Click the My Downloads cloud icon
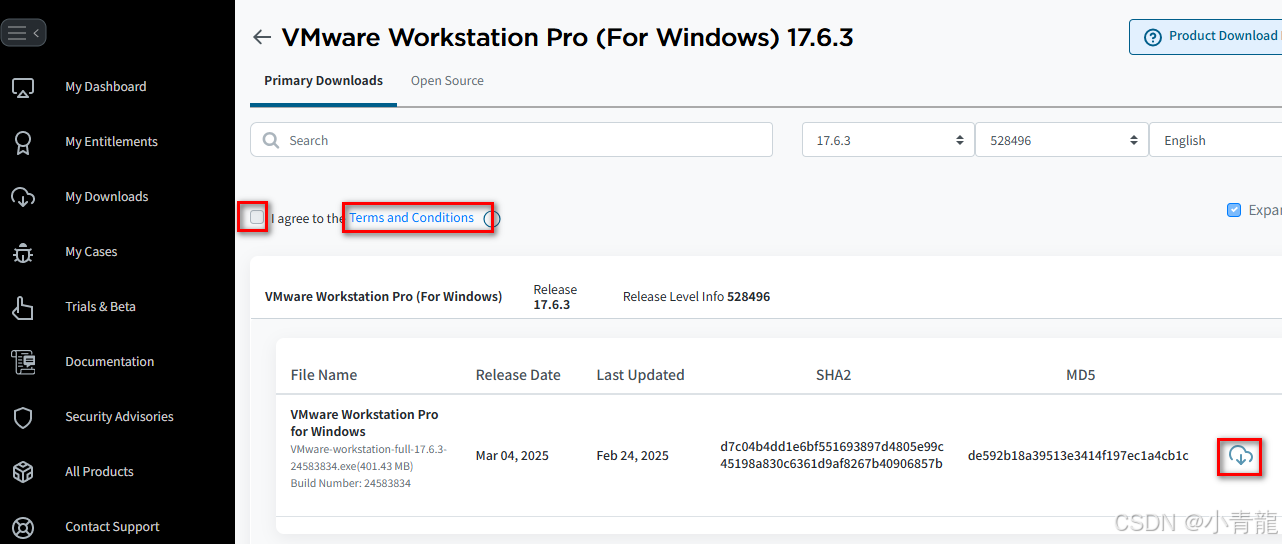Image resolution: width=1282 pixels, height=544 pixels. [x=23, y=197]
